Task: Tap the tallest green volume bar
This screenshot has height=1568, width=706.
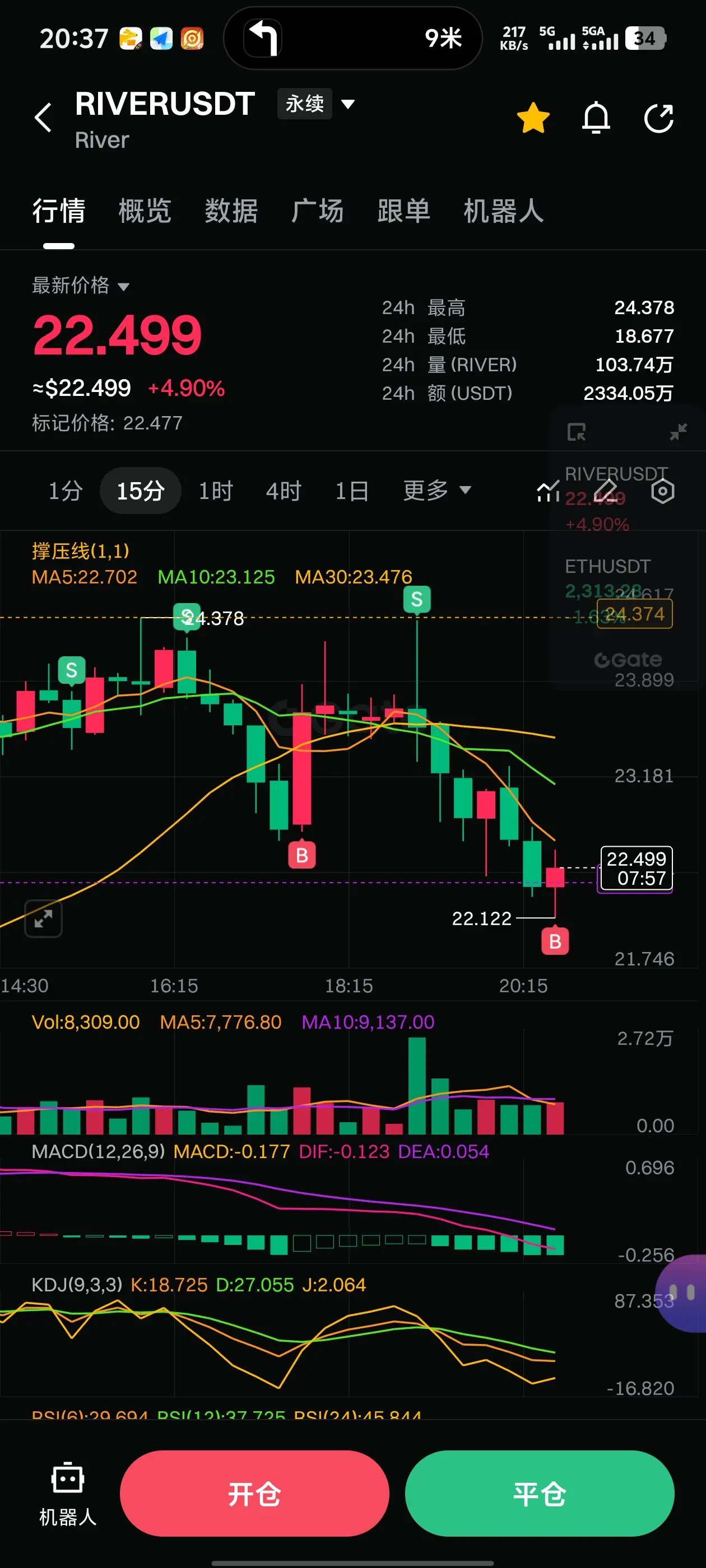Action: pos(417,1085)
